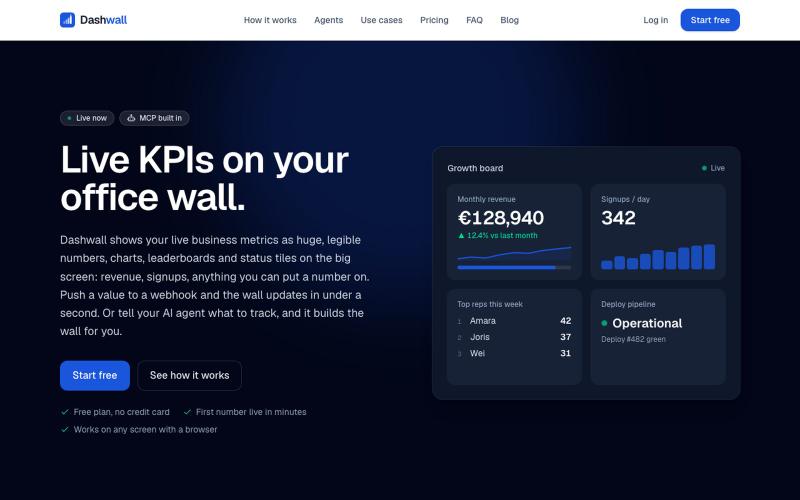Click the green Operational status dot
Image resolution: width=800 pixels, height=500 pixels.
tap(604, 323)
